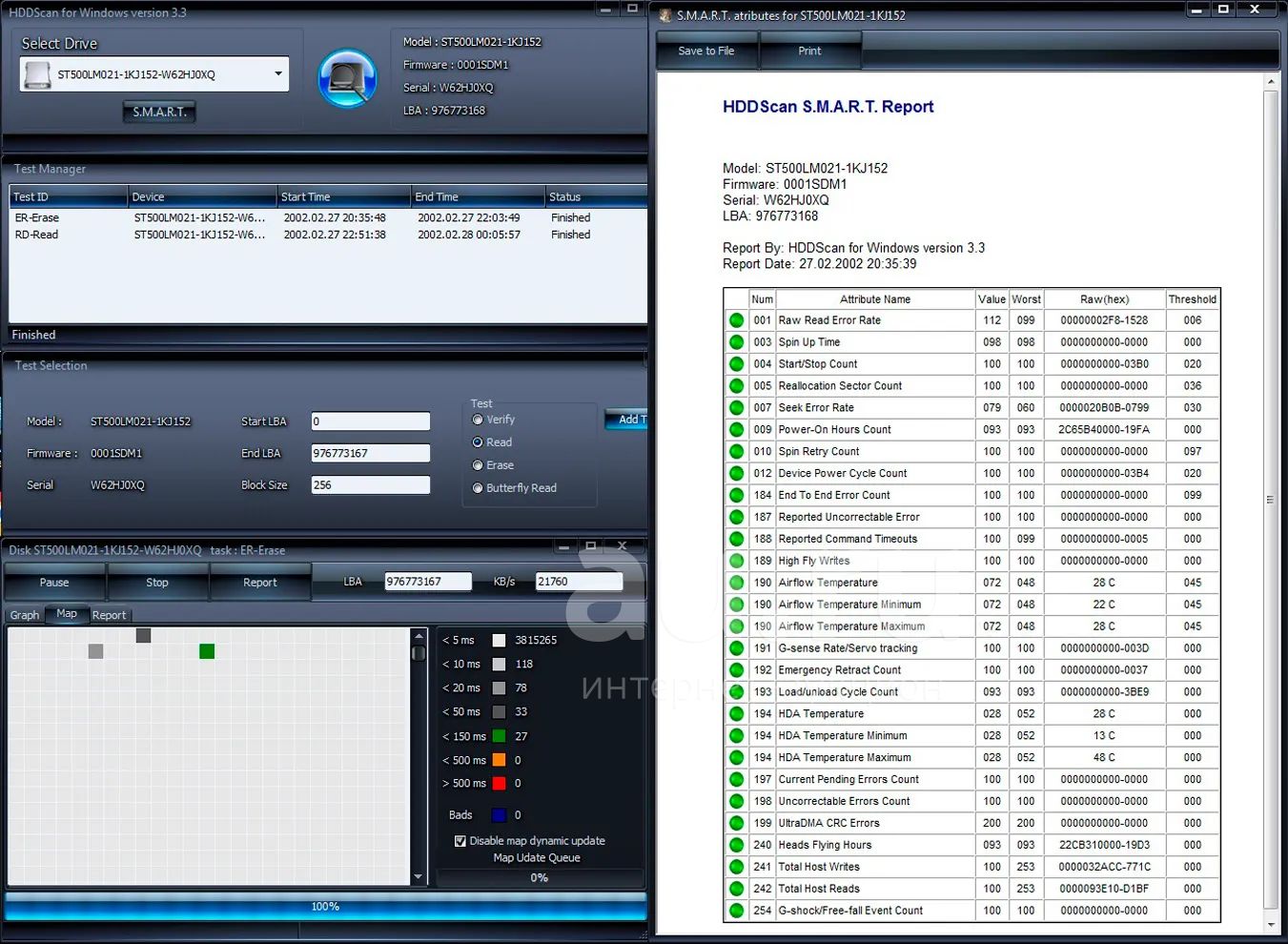Screen dimensions: 1288x944
Task: Switch to the Graph tab
Action: coord(25,615)
